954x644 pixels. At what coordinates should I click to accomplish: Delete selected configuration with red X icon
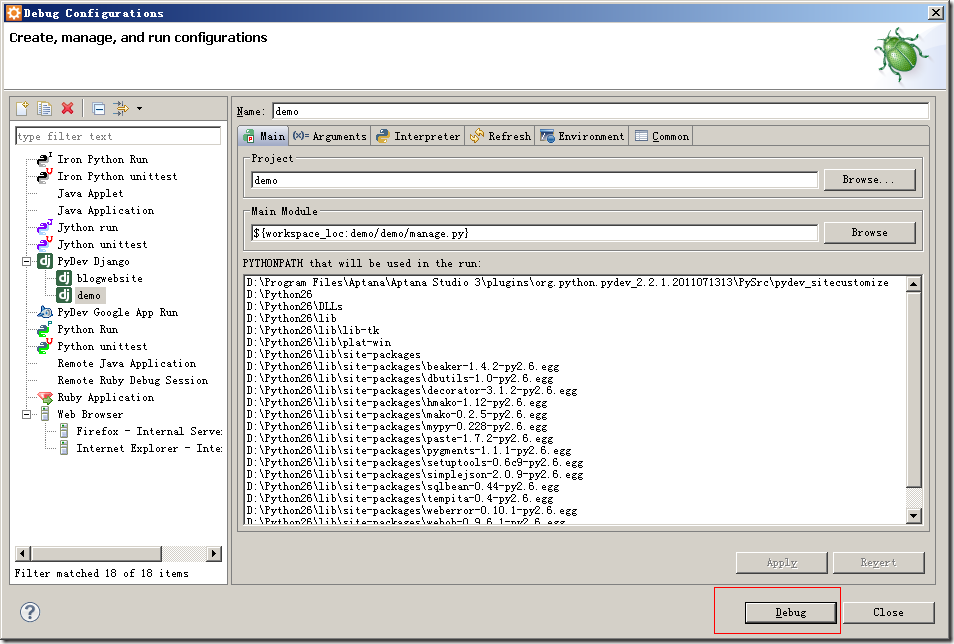67,108
